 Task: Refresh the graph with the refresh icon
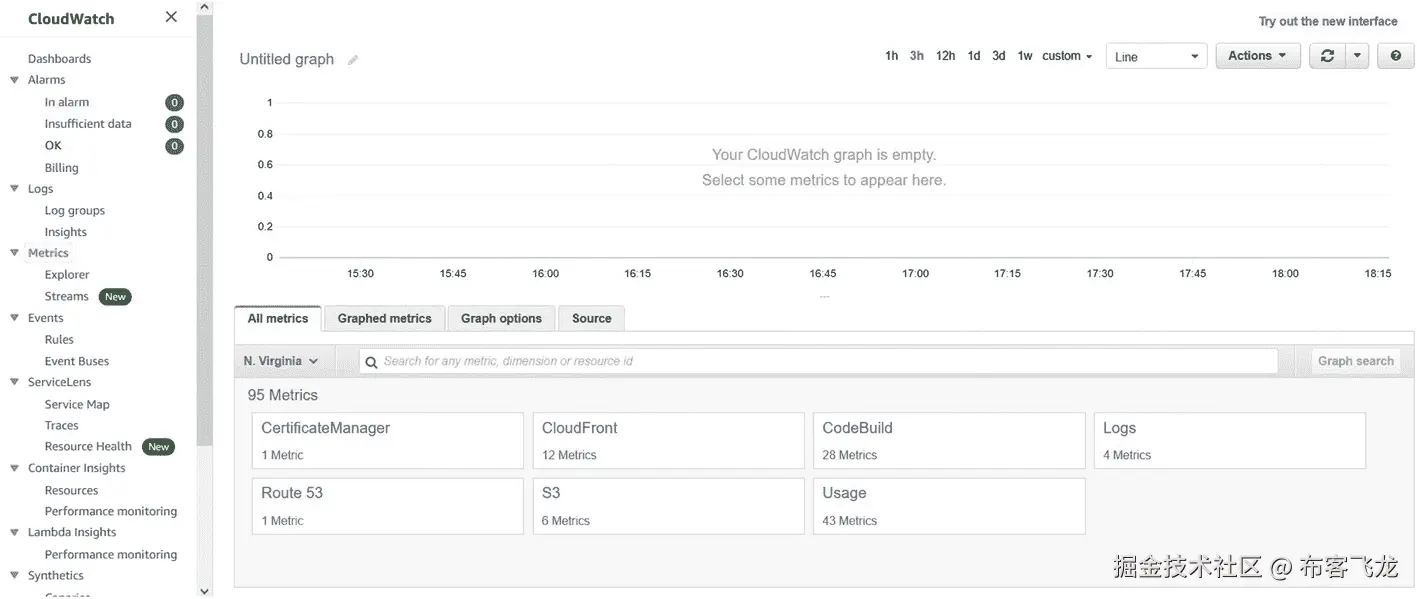1327,56
